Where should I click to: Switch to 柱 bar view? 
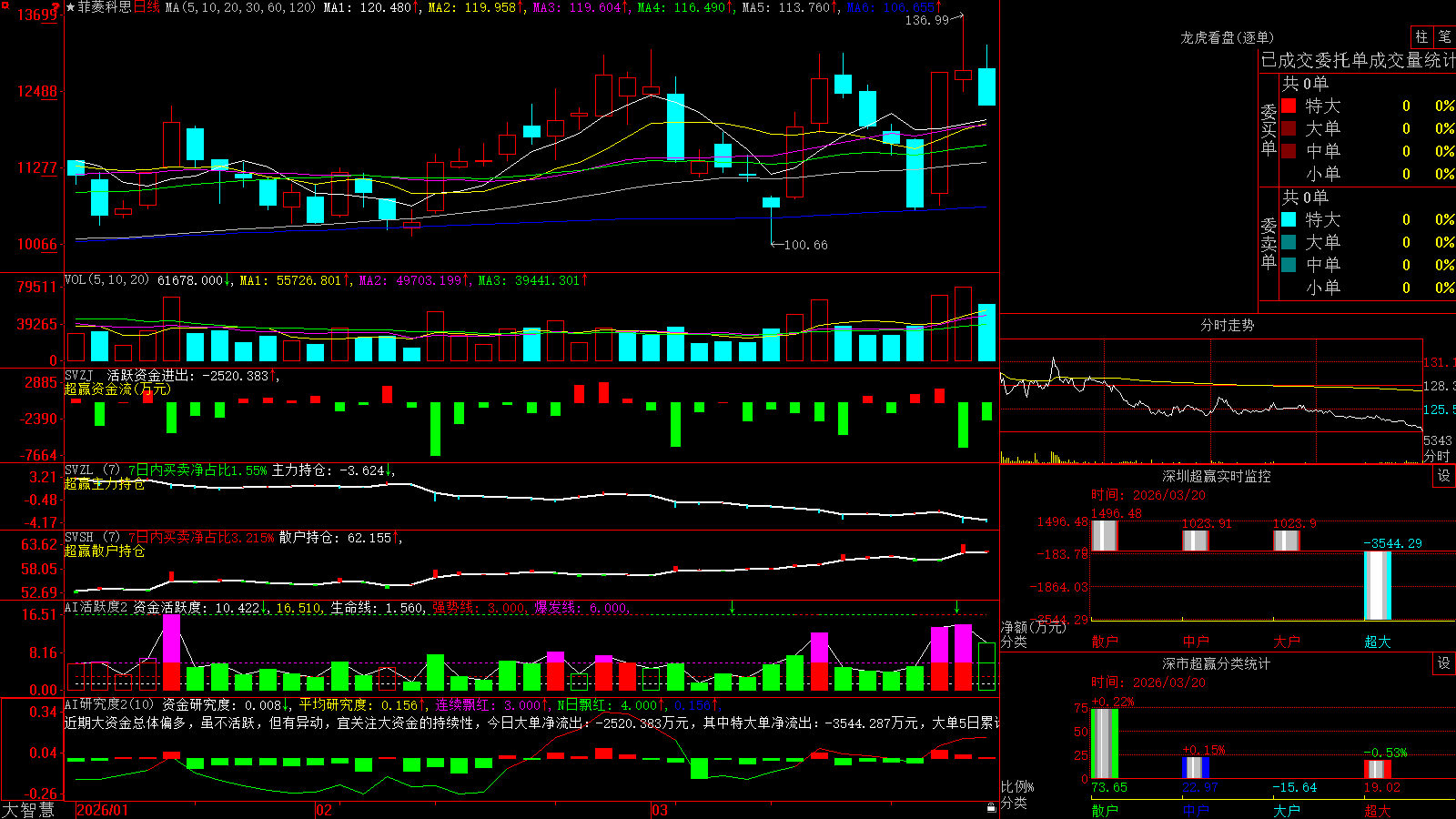[1421, 36]
